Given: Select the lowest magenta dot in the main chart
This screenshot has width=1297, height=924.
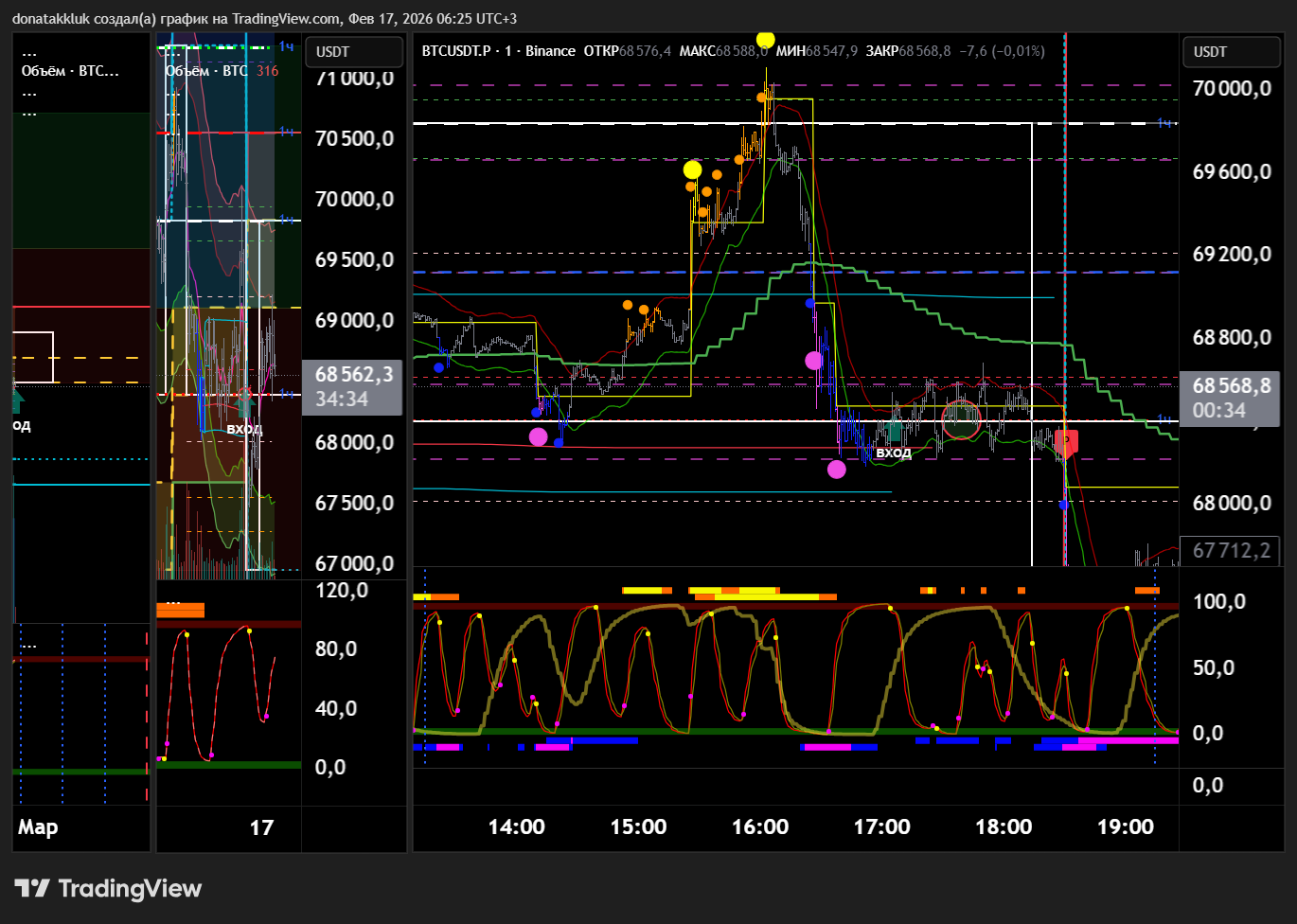Looking at the screenshot, I should 836,469.
